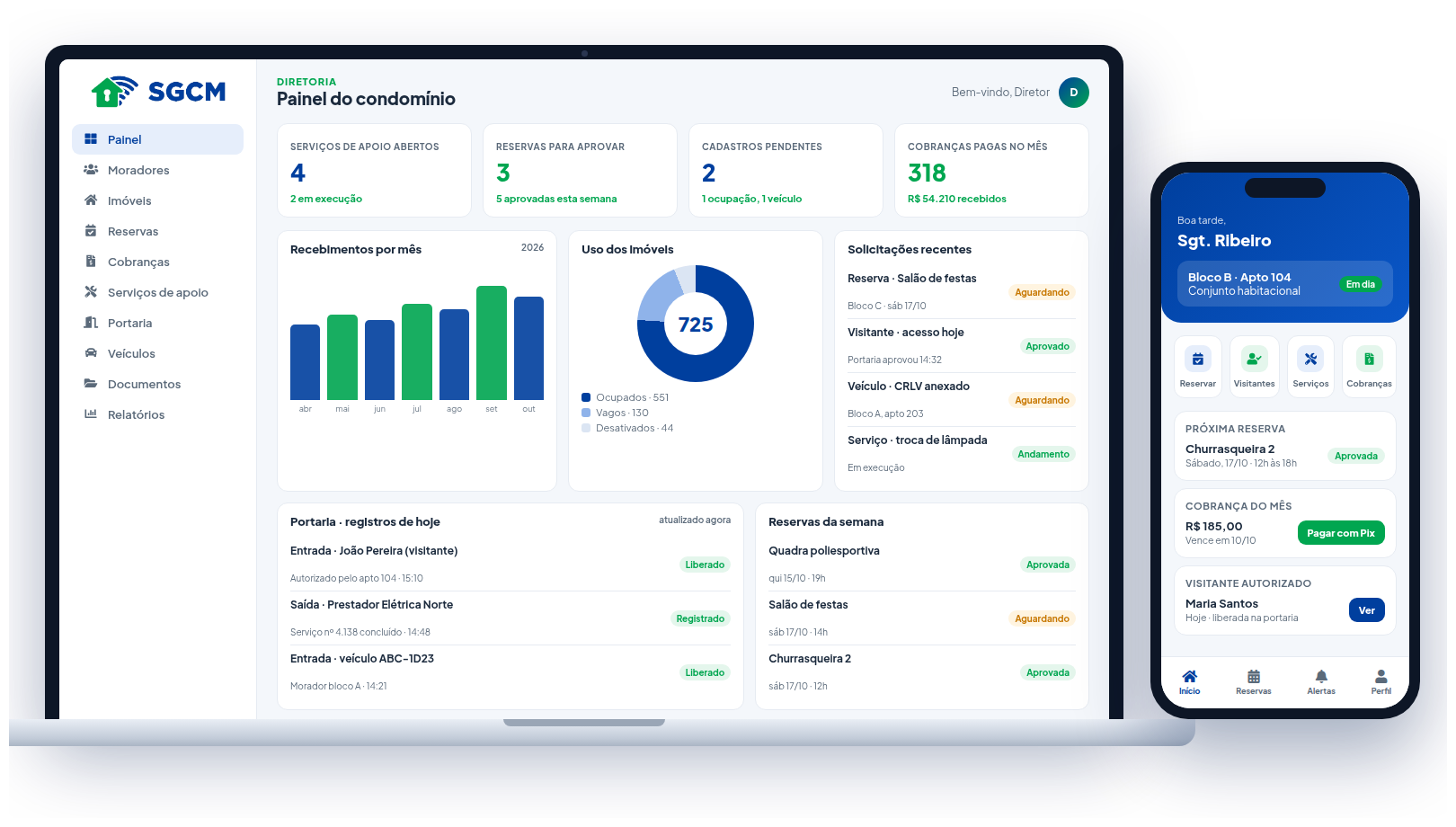Viewport: 1456px width, 827px height.
Task: Open Painel grid icon in sidebar
Action: pyautogui.click(x=91, y=139)
